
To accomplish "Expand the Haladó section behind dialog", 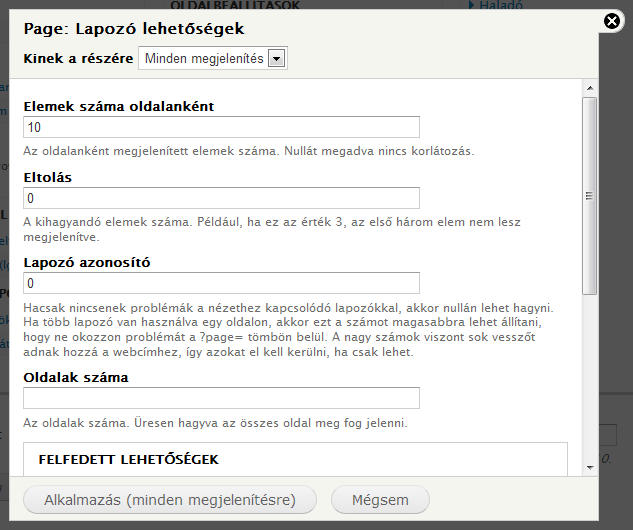I will point(496,5).
